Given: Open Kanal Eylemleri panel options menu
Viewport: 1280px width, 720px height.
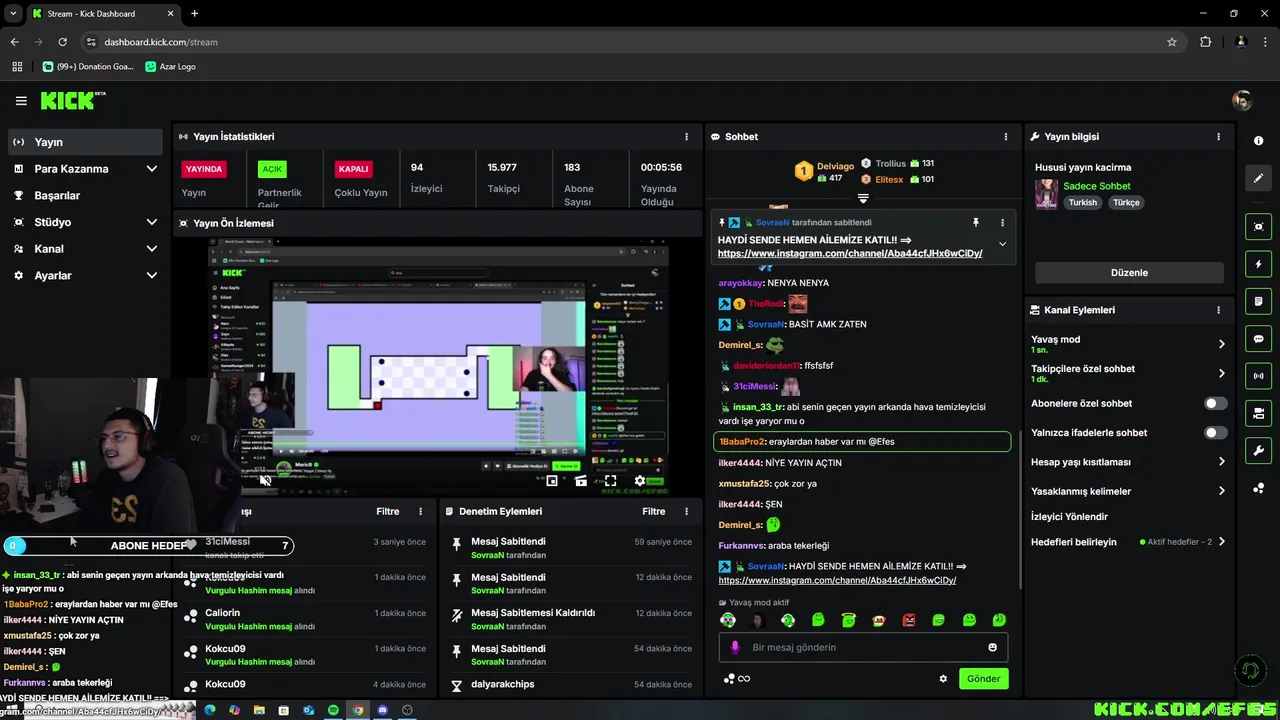Looking at the screenshot, I should point(1218,310).
